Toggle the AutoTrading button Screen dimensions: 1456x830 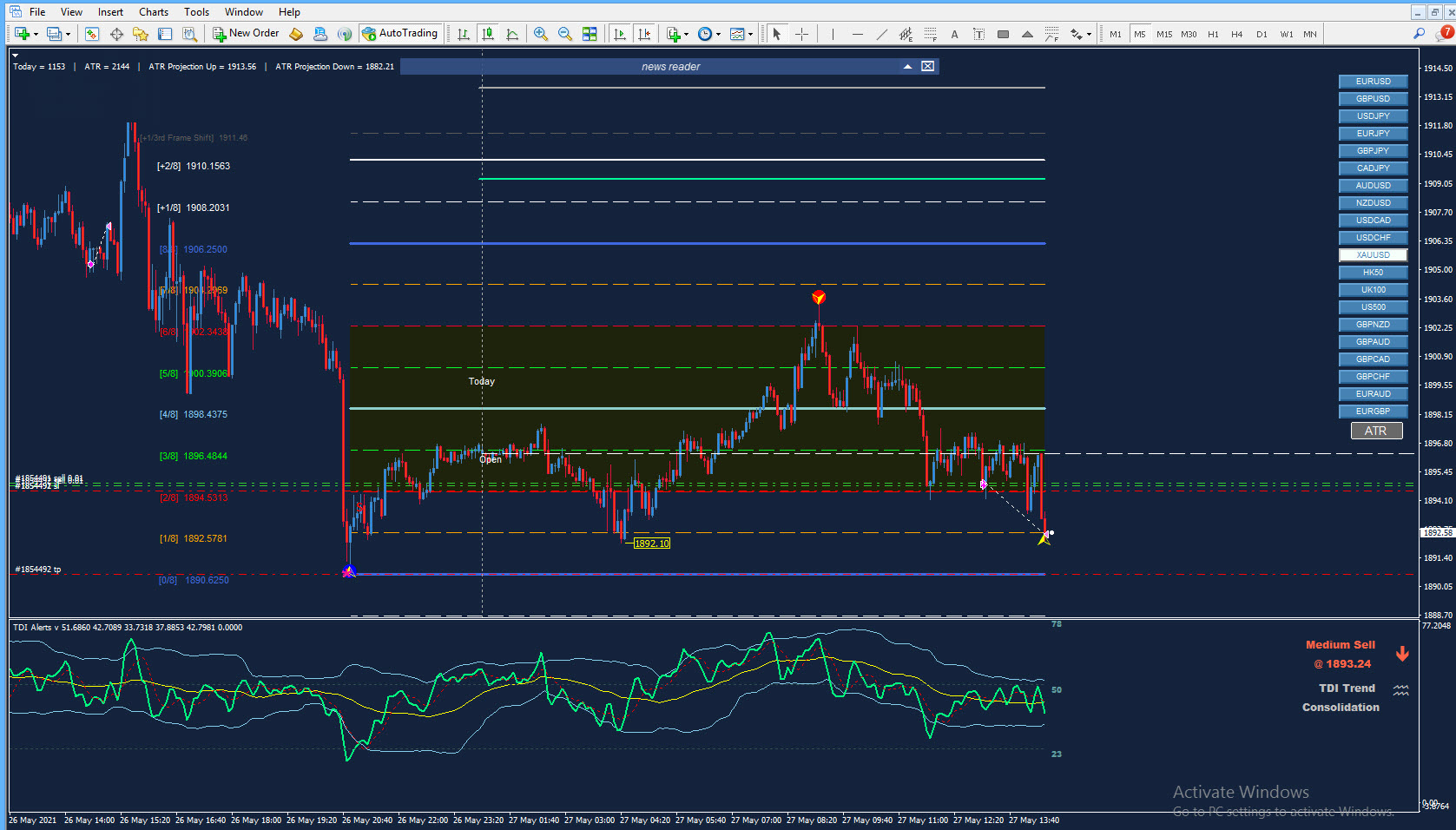(400, 33)
